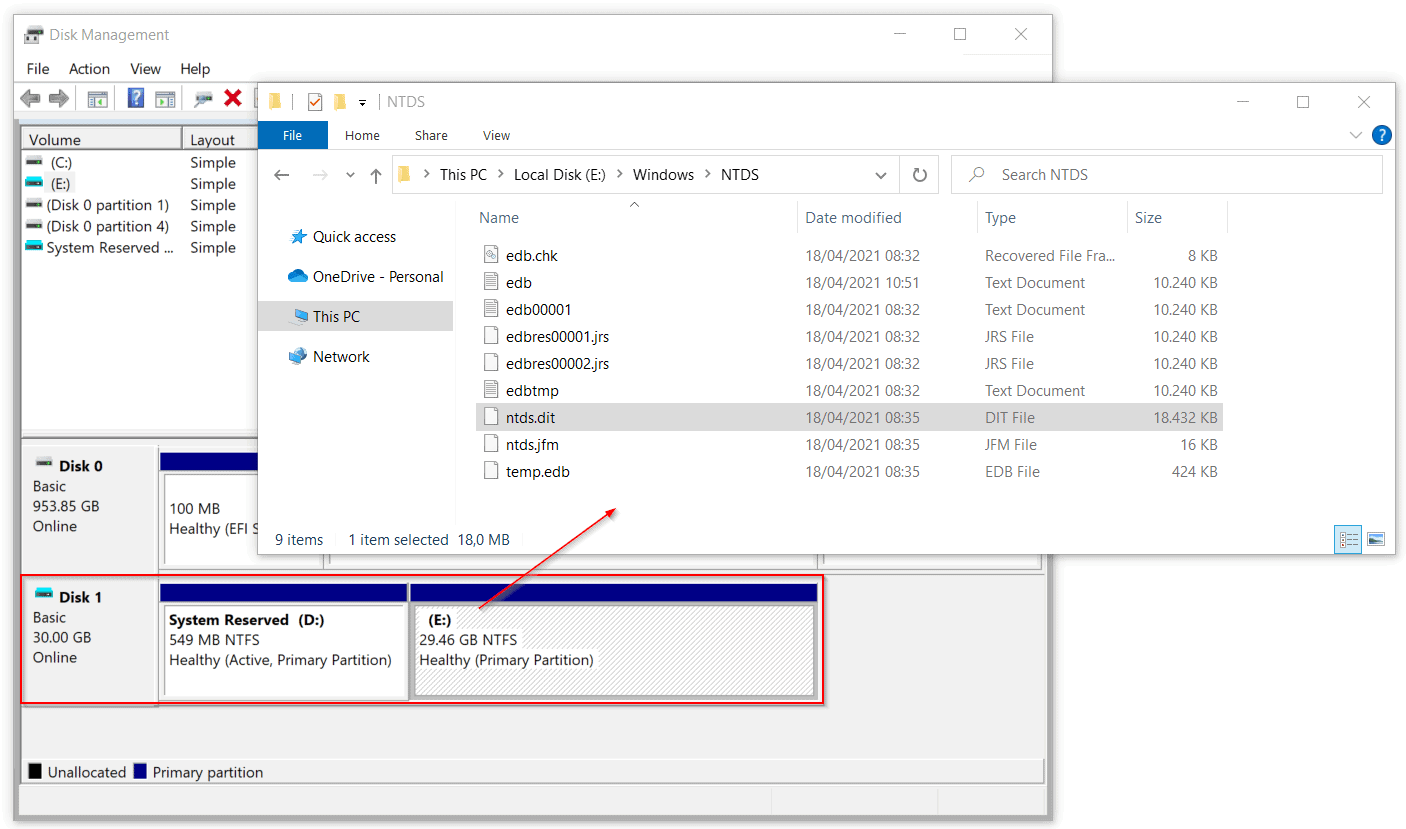Image resolution: width=1406 pixels, height=829 pixels.
Task: Select This PC in navigation pane
Action: point(355,316)
